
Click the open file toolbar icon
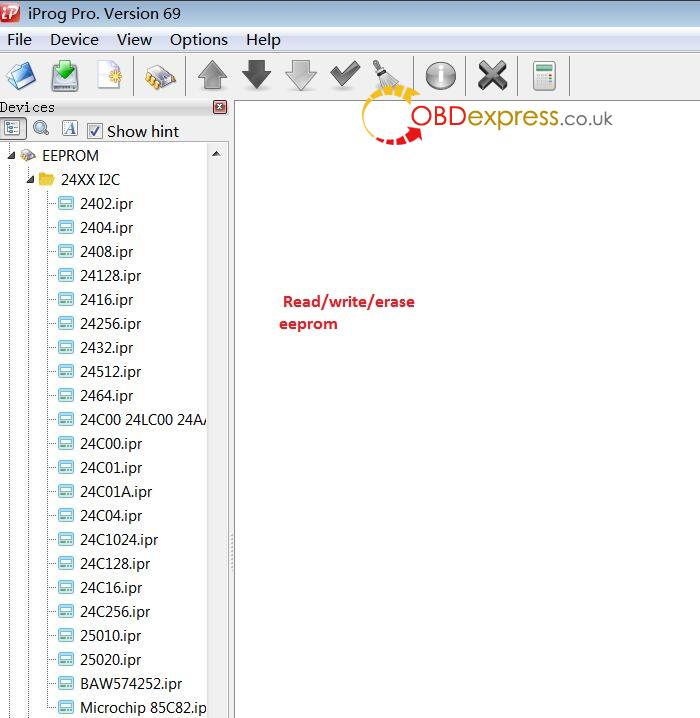point(22,76)
